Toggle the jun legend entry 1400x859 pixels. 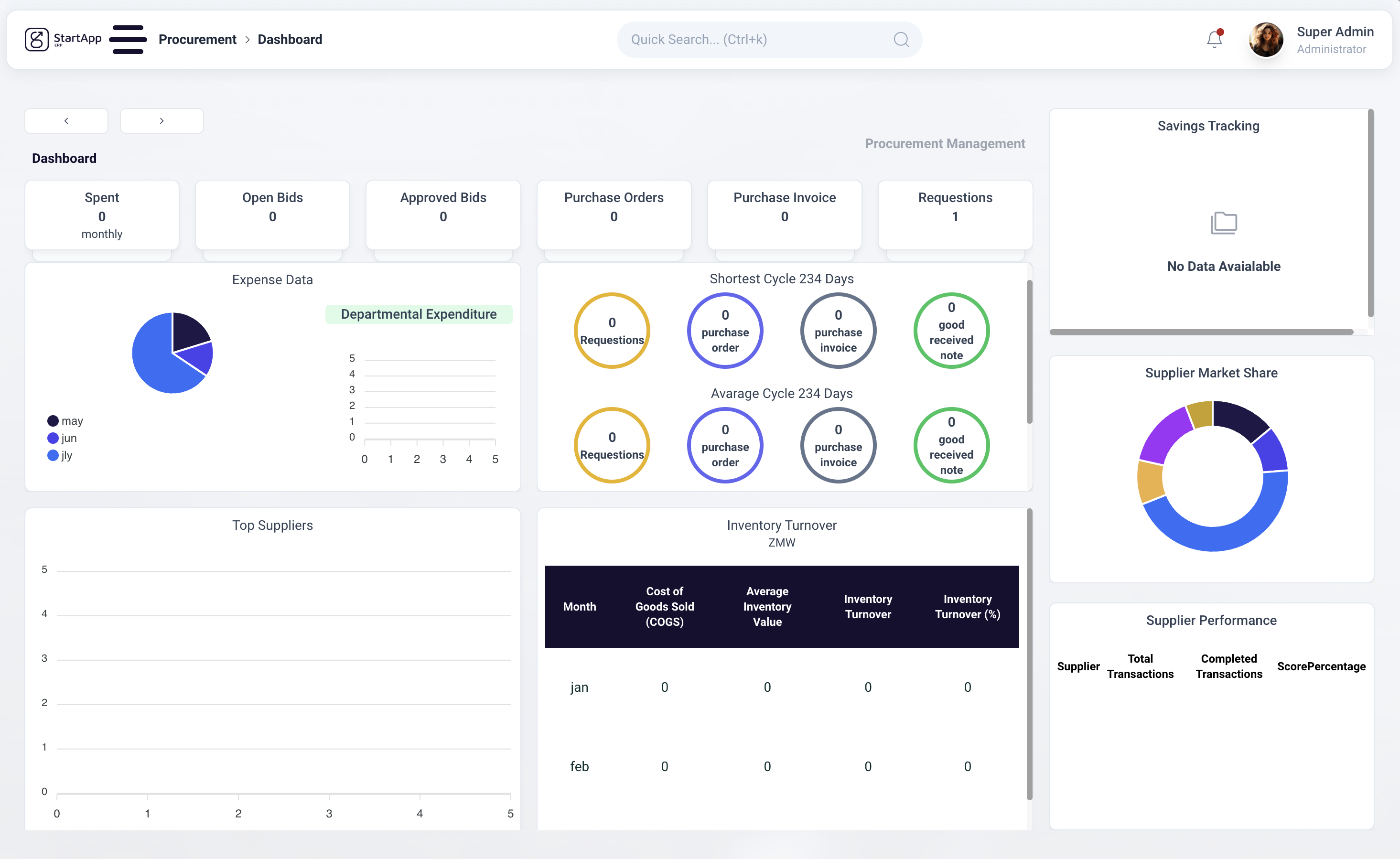62,438
